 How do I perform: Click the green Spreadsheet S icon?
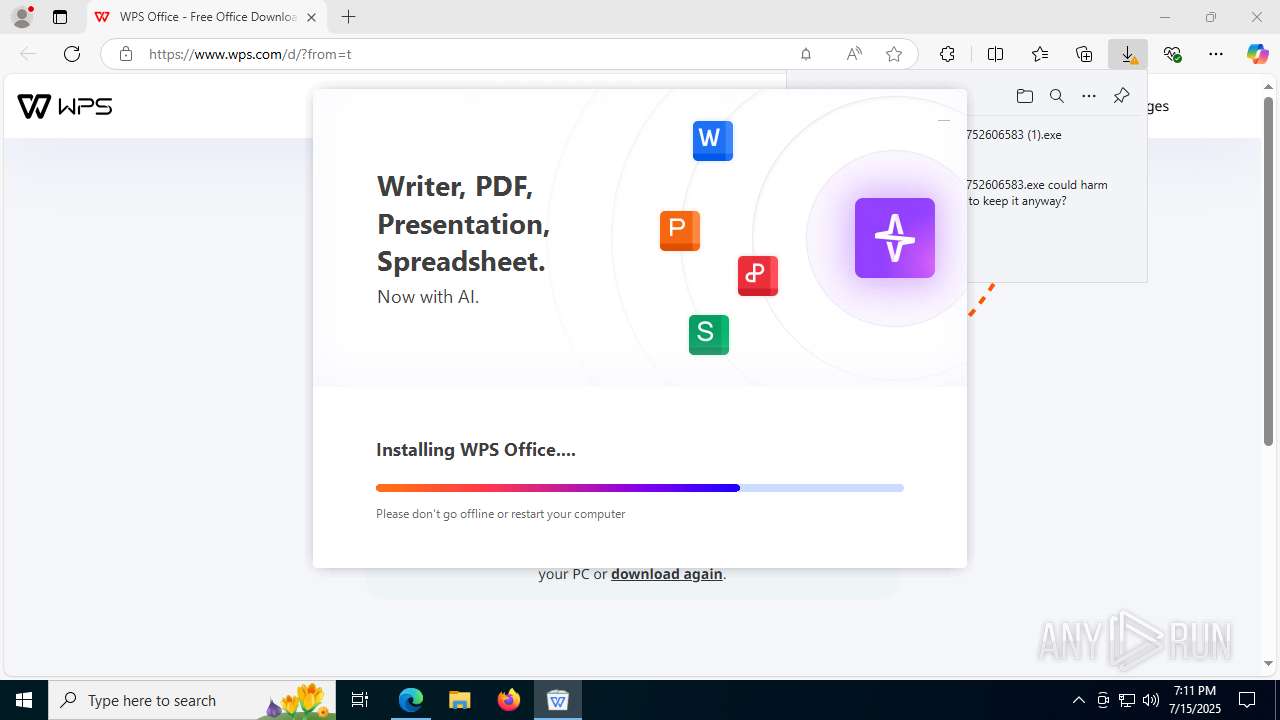[x=708, y=334]
